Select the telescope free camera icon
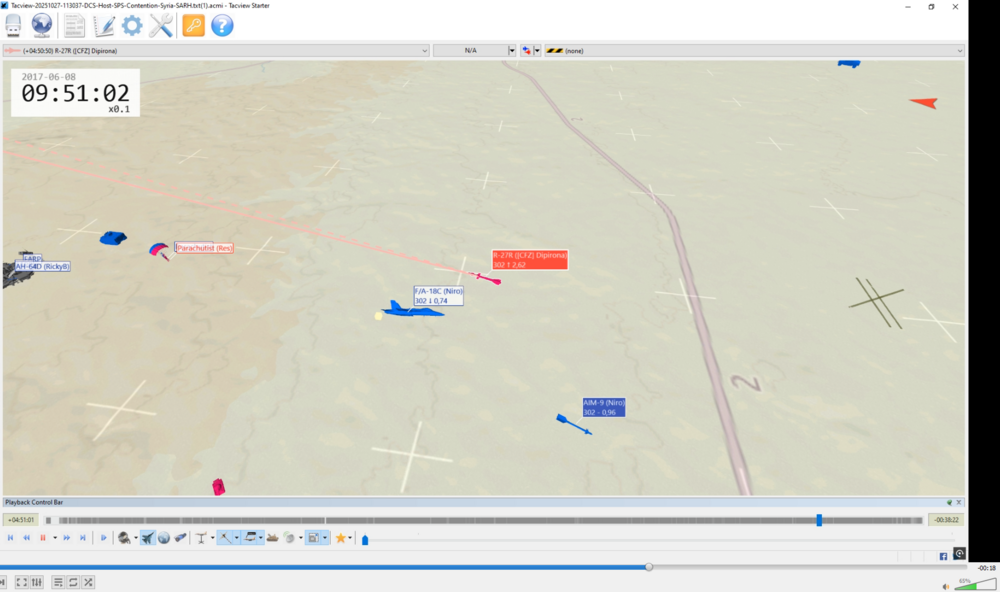 [x=180, y=538]
